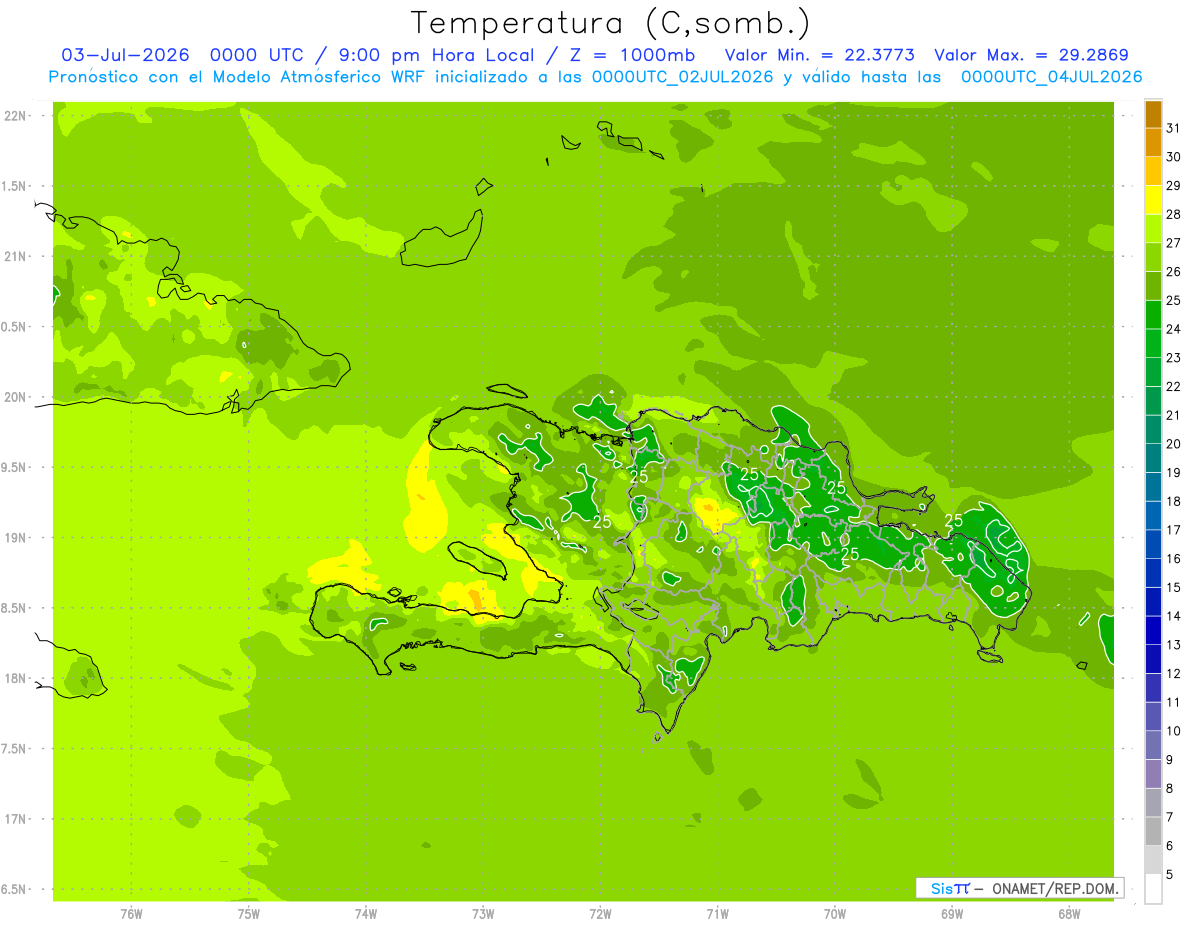
Task: Click the dark blue swatch between 12 and 13
Action: tap(1153, 660)
